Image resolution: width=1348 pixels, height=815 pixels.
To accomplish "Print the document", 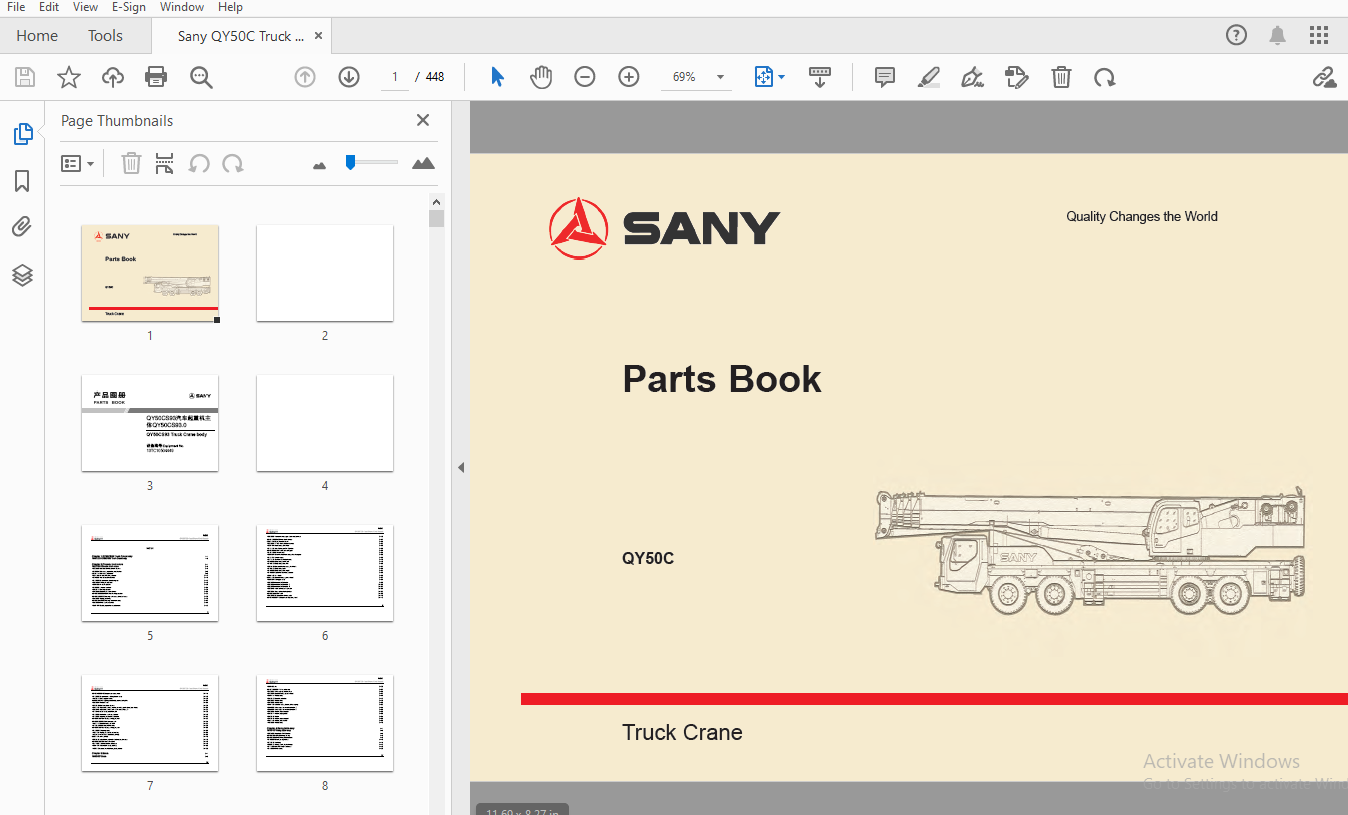I will pyautogui.click(x=156, y=77).
